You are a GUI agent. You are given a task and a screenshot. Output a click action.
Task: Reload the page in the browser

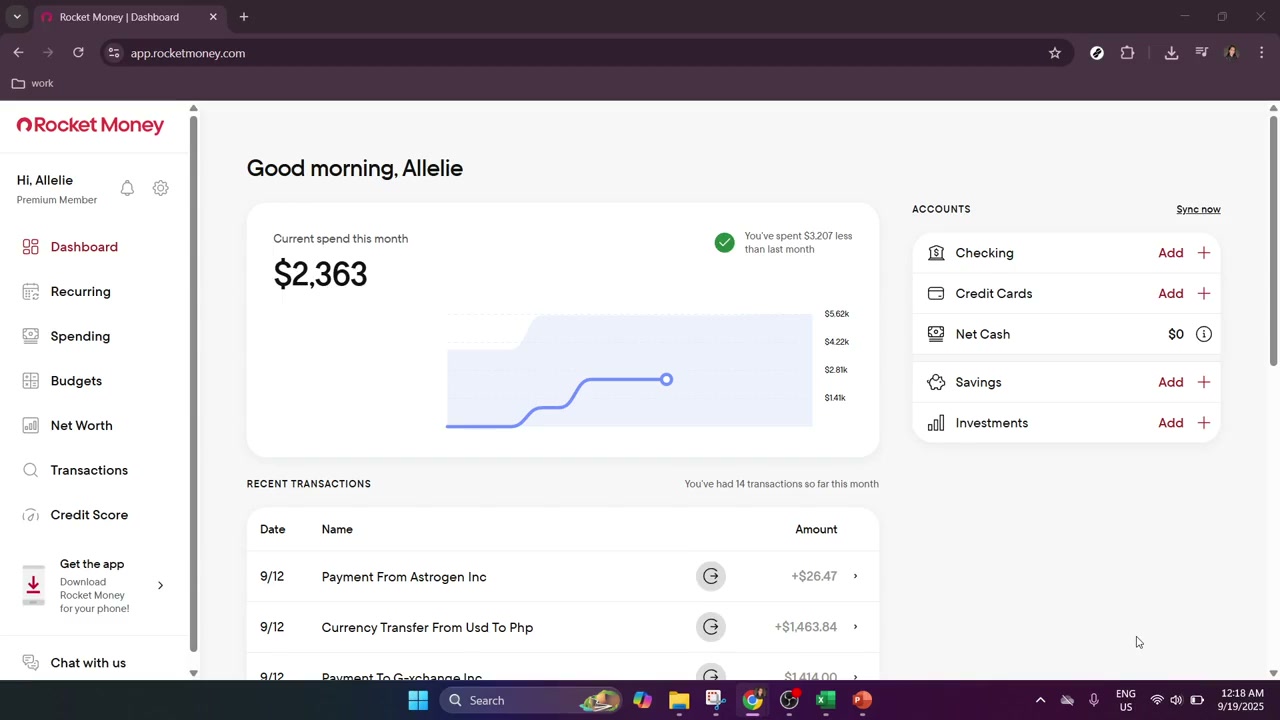pos(78,53)
